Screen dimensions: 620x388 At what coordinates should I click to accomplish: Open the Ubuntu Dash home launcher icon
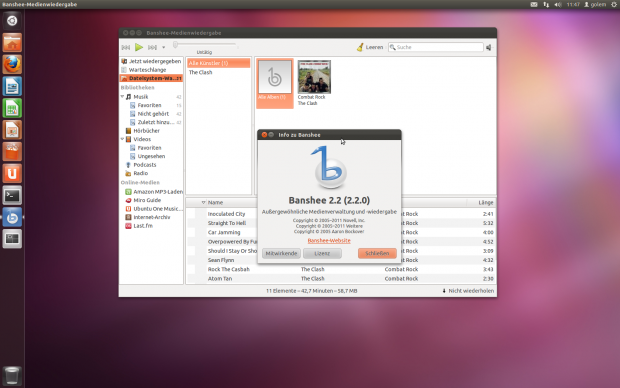coord(12,21)
